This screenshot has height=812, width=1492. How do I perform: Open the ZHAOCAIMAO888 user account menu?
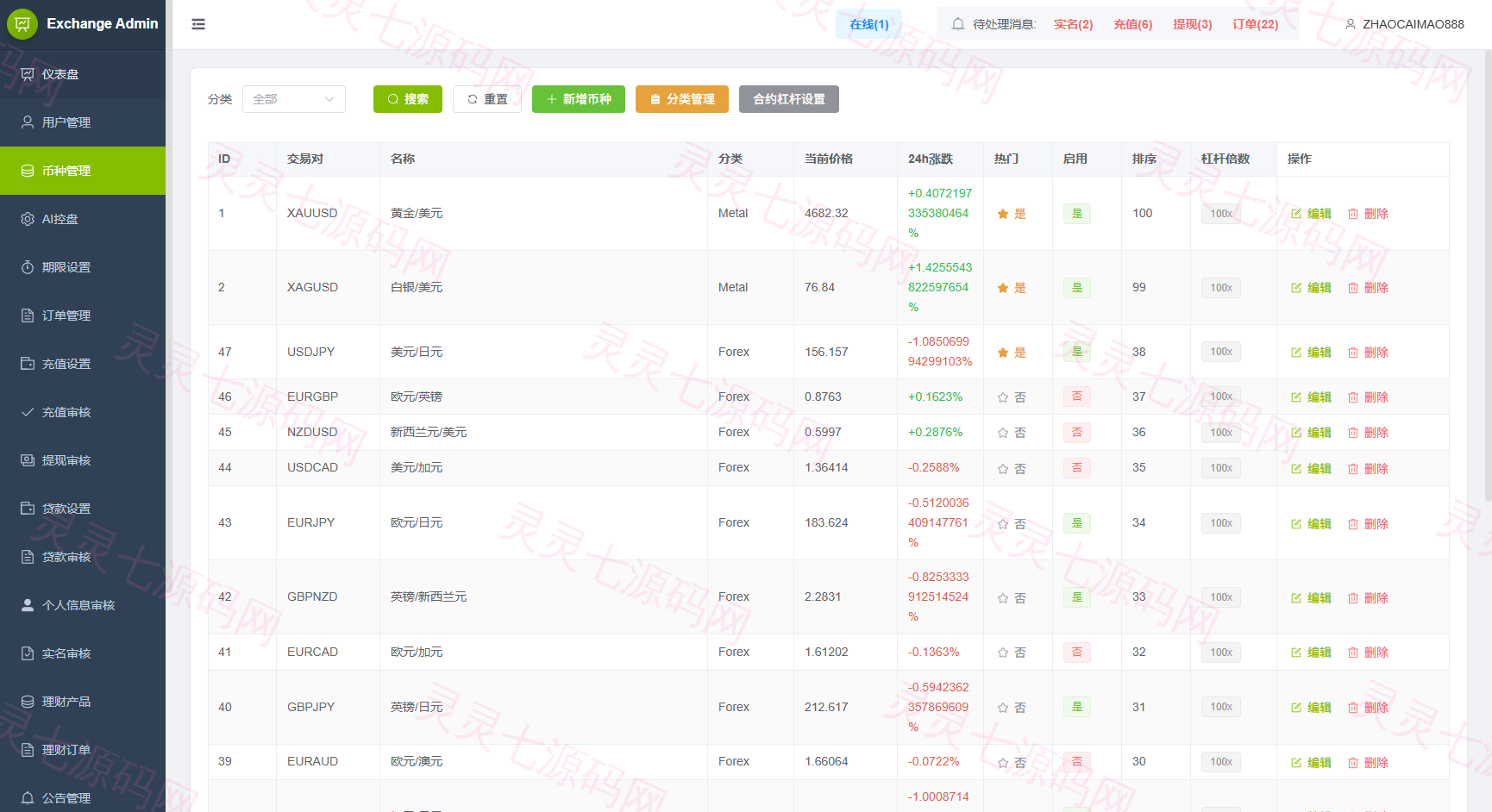click(x=1404, y=24)
